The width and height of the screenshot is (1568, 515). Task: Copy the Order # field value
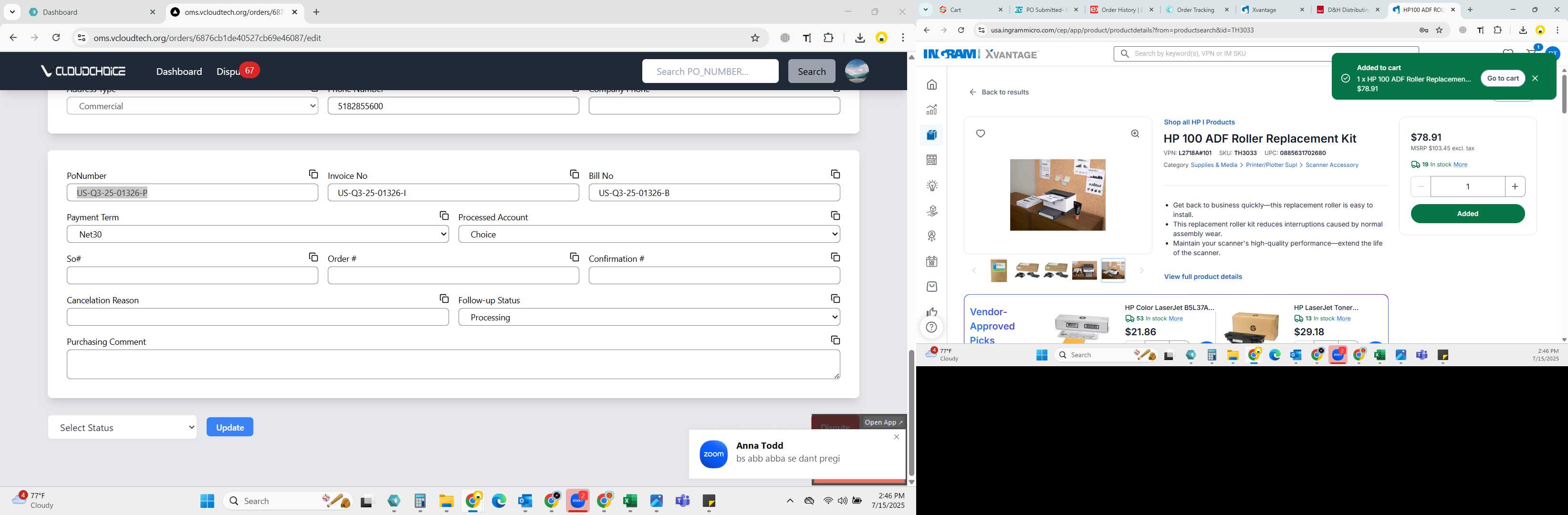[574, 257]
